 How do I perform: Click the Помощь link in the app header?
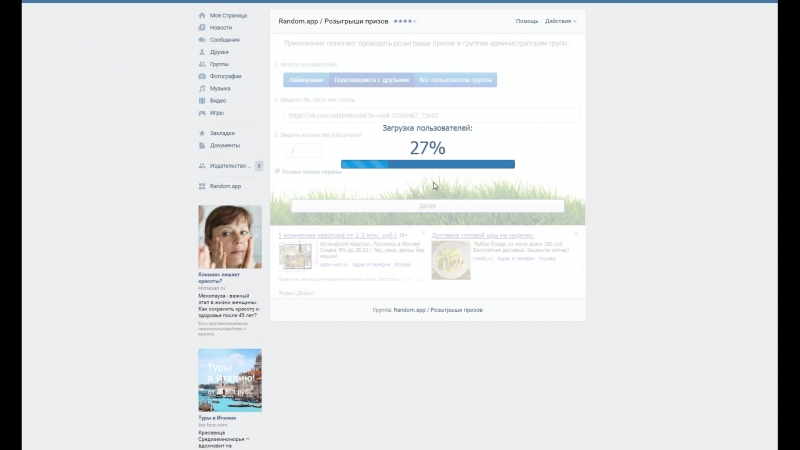pos(527,21)
